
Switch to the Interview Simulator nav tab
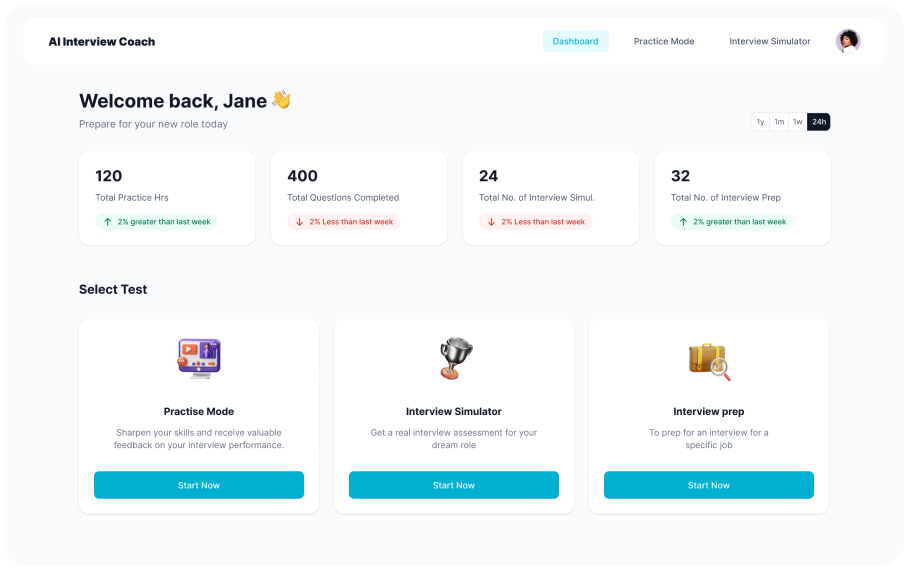point(770,41)
